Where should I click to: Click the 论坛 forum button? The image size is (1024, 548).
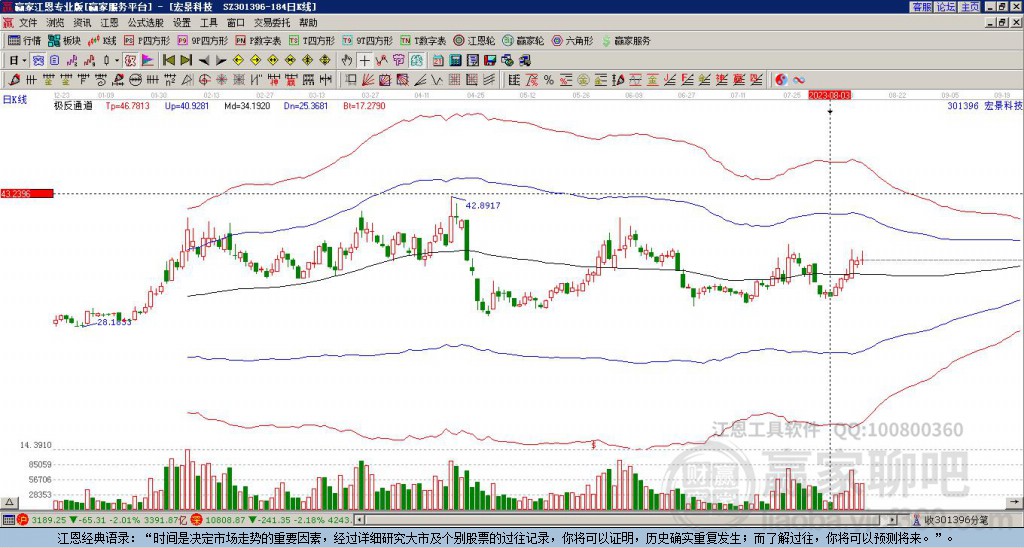pyautogui.click(x=946, y=7)
